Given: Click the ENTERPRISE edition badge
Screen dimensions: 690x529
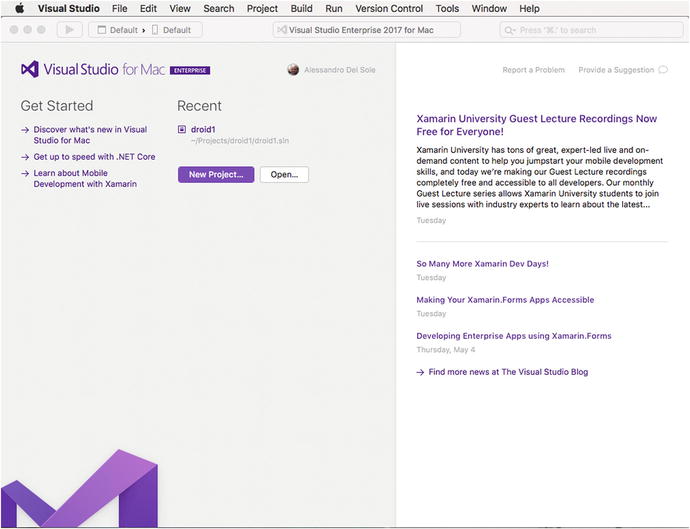Looking at the screenshot, I should tap(190, 70).
